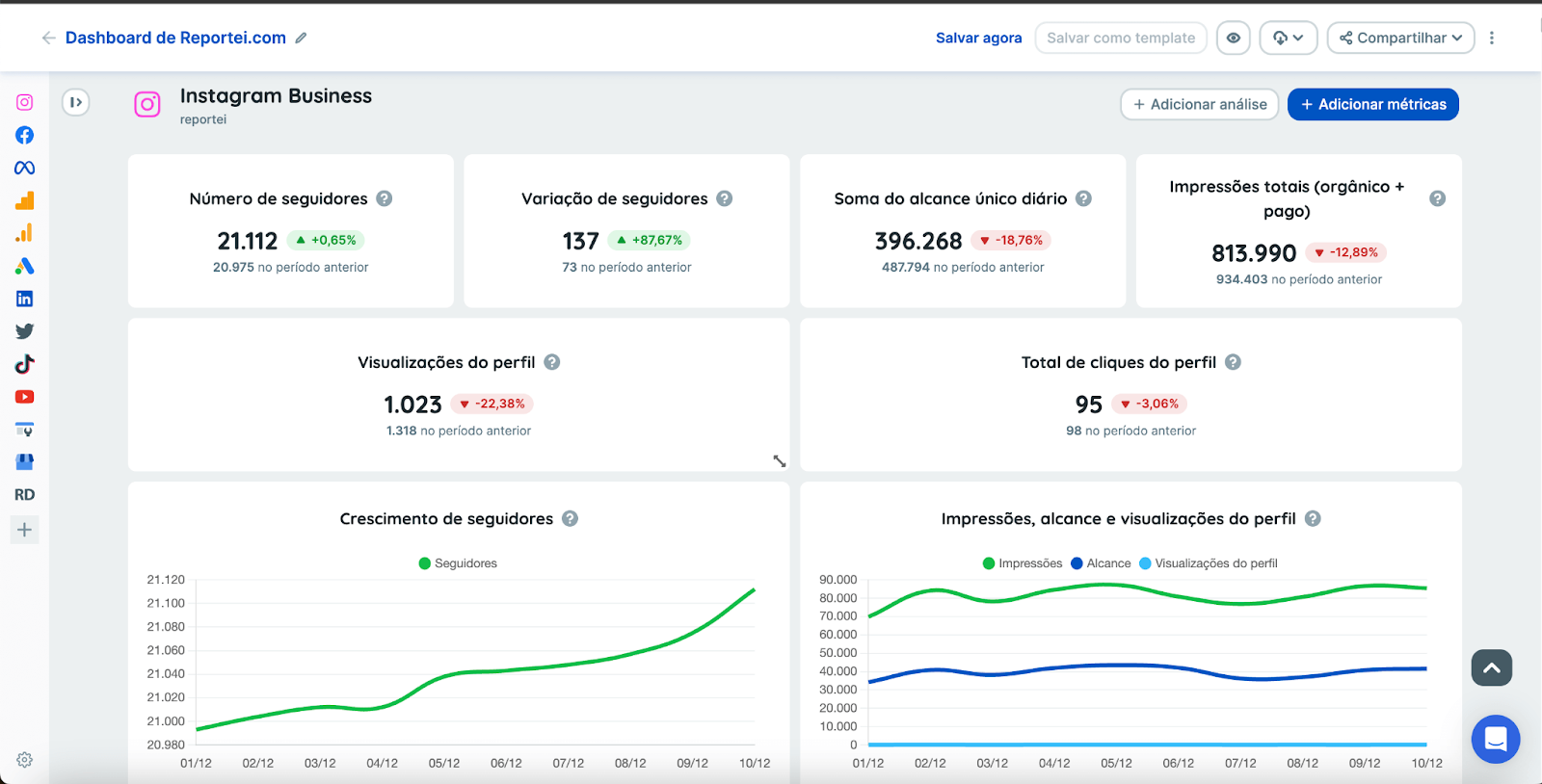Open the chat support bubble
This screenshot has width=1542, height=784.
(1496, 739)
